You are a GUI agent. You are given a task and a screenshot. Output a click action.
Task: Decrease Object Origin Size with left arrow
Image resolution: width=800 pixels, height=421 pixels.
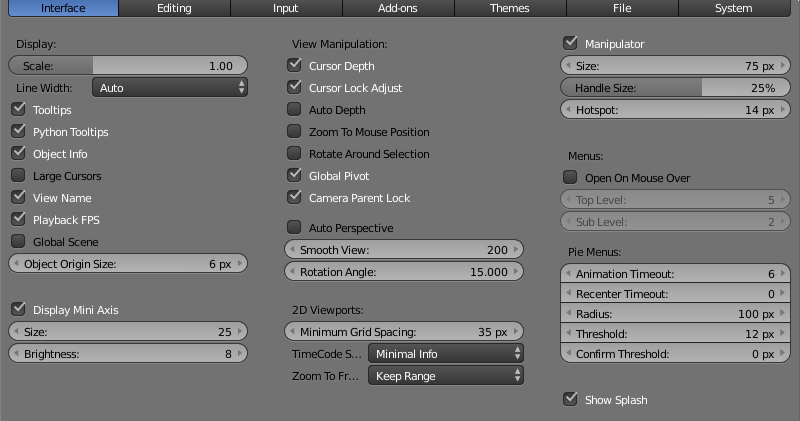tap(15, 264)
